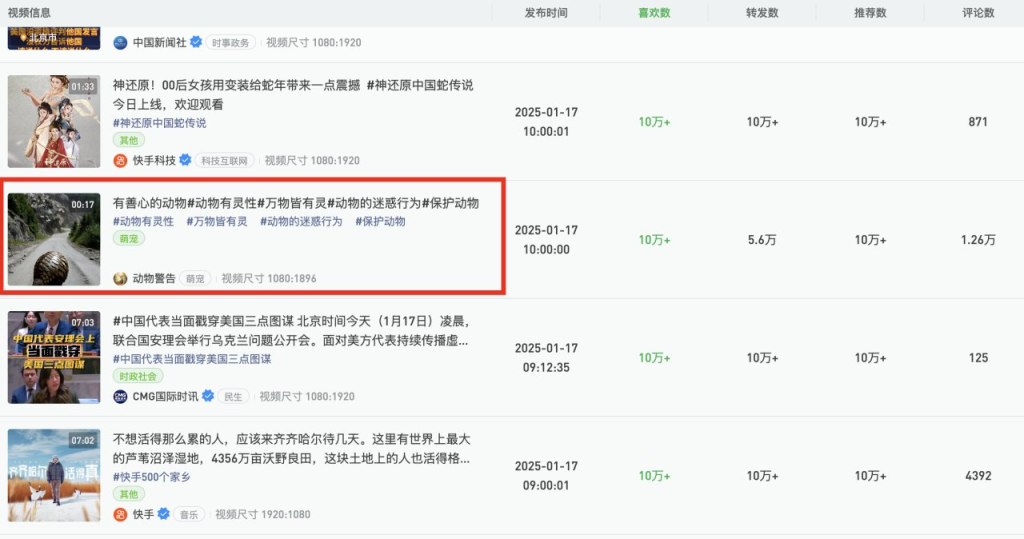Click the blue hashtag link #中国代表当面戳穿美国三点图谋
Viewport: 1024px width, 539px height.
click(191, 359)
